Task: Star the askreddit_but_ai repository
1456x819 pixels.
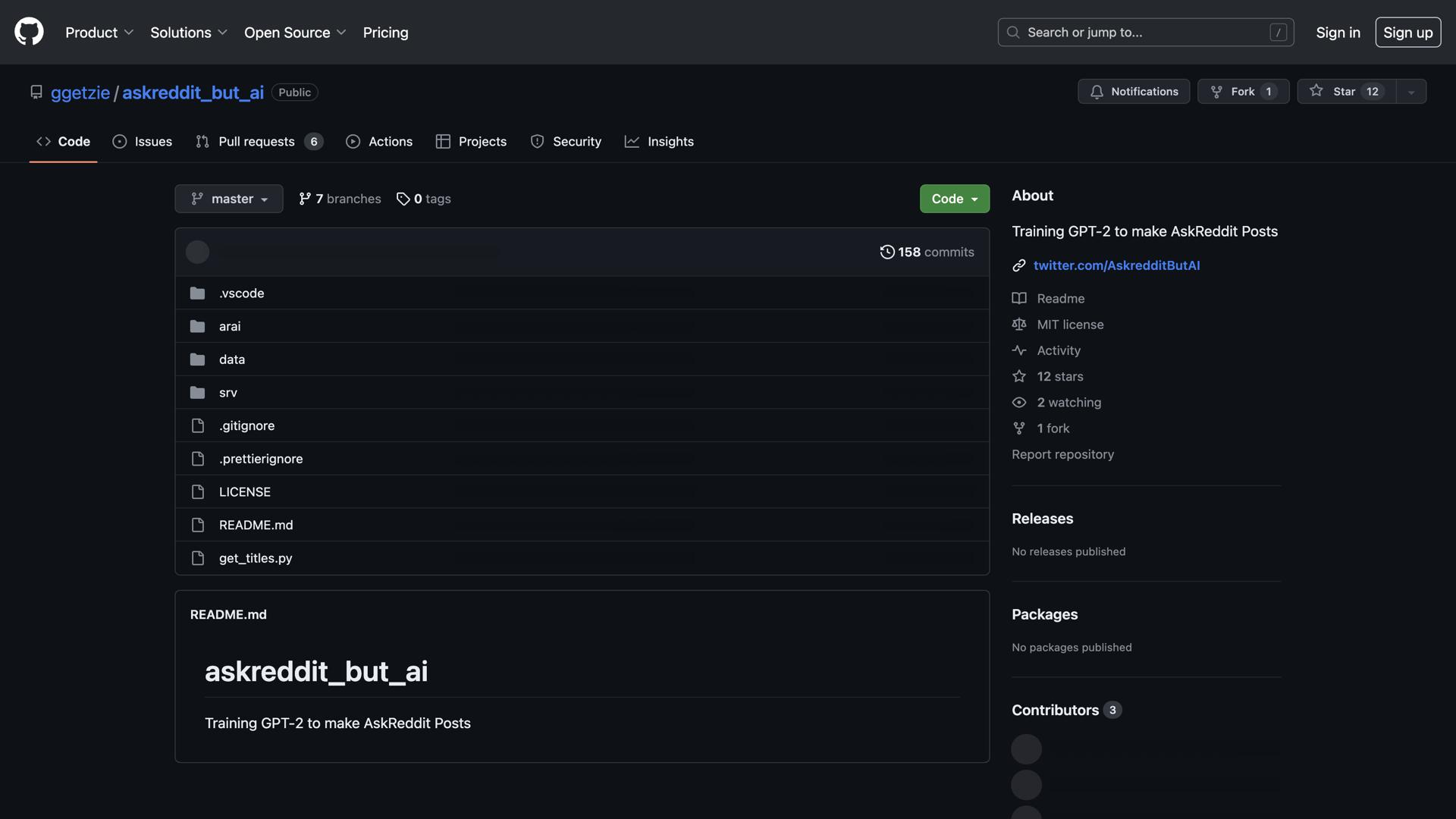Action: tap(1345, 92)
